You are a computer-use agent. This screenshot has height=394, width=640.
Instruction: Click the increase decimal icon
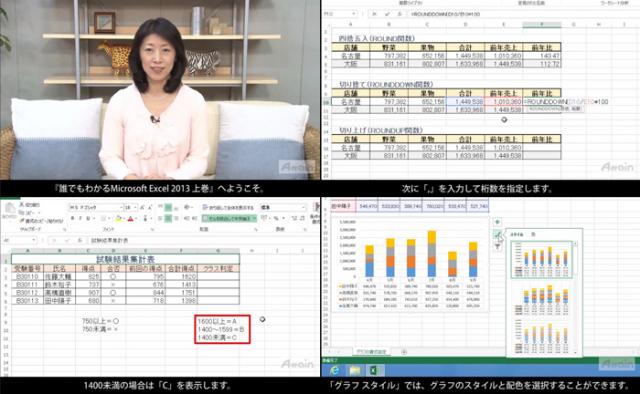294,219
